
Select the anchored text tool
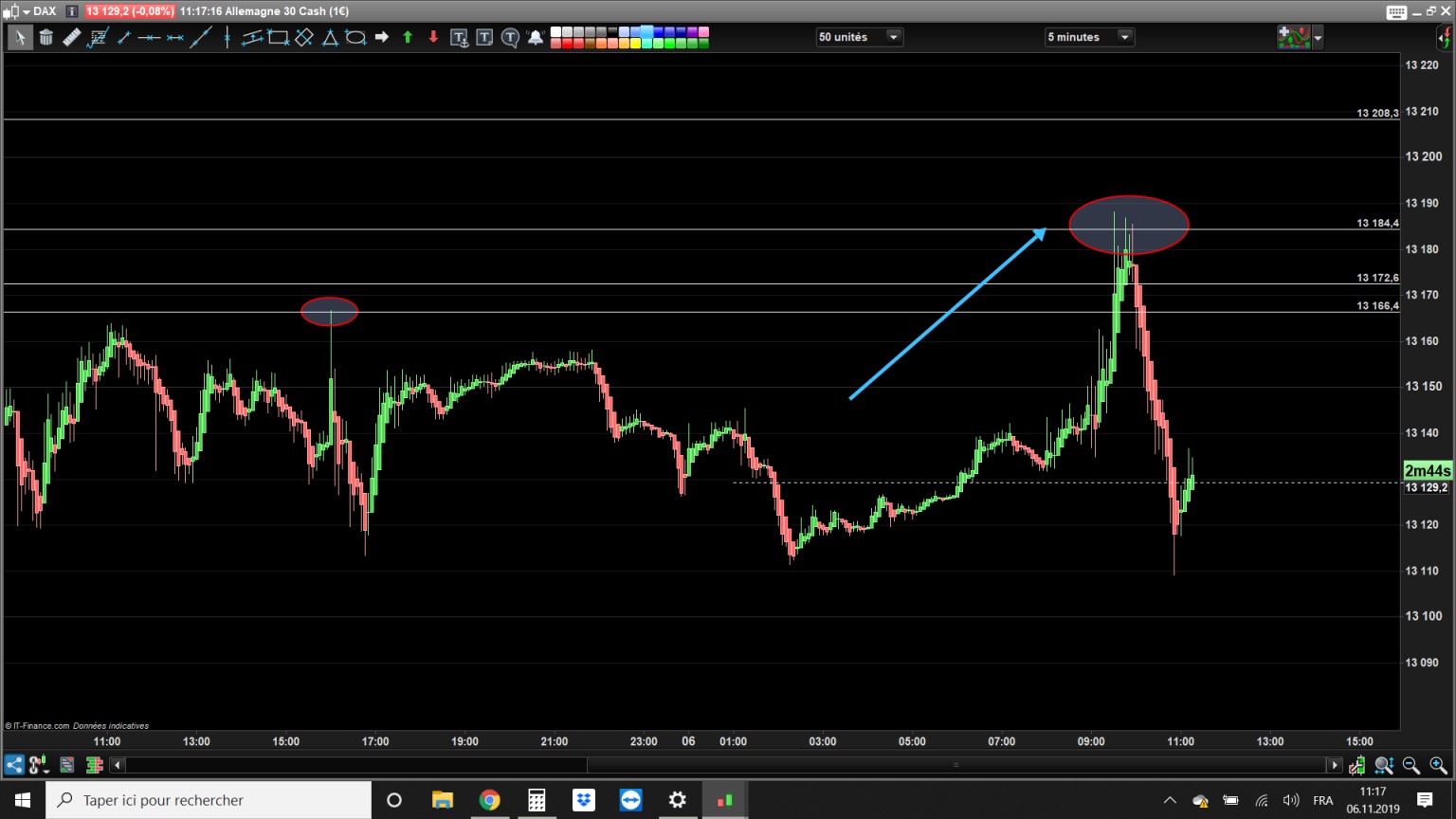pos(459,37)
